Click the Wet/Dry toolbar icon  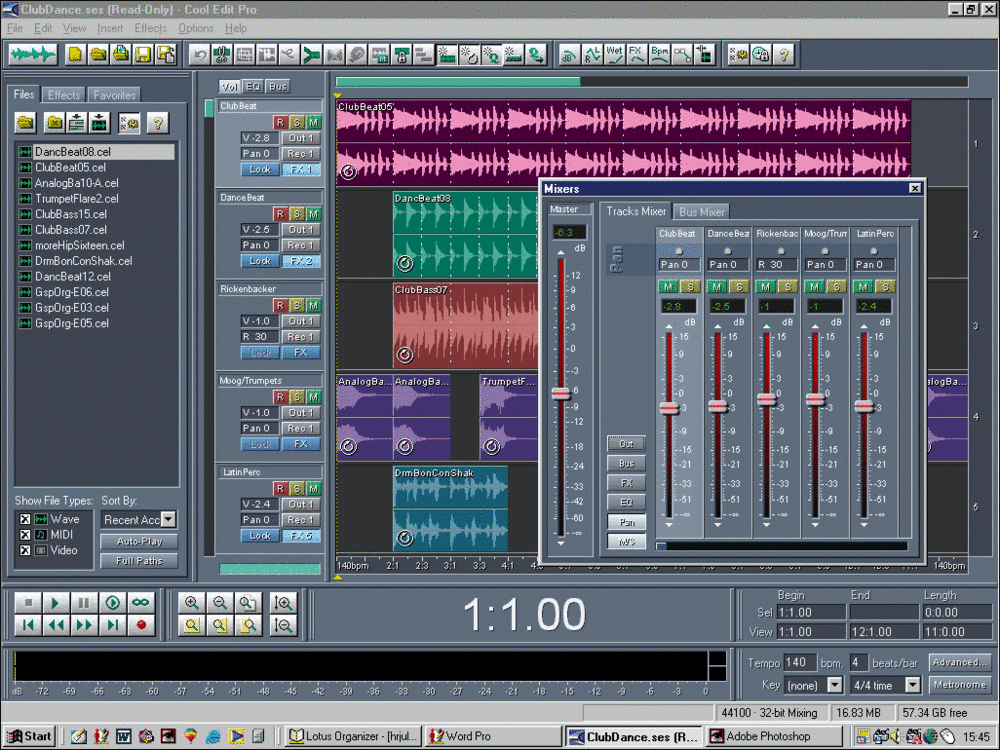(614, 54)
